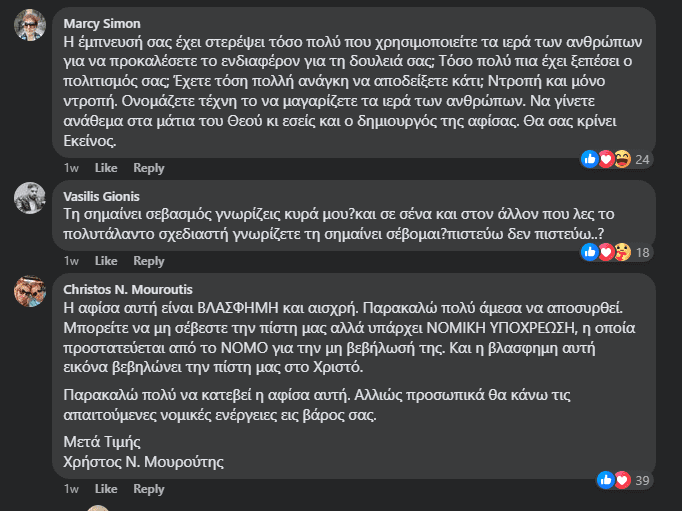Reply to Vasilis Gionis's comment
The height and width of the screenshot is (511, 682).
click(149, 261)
